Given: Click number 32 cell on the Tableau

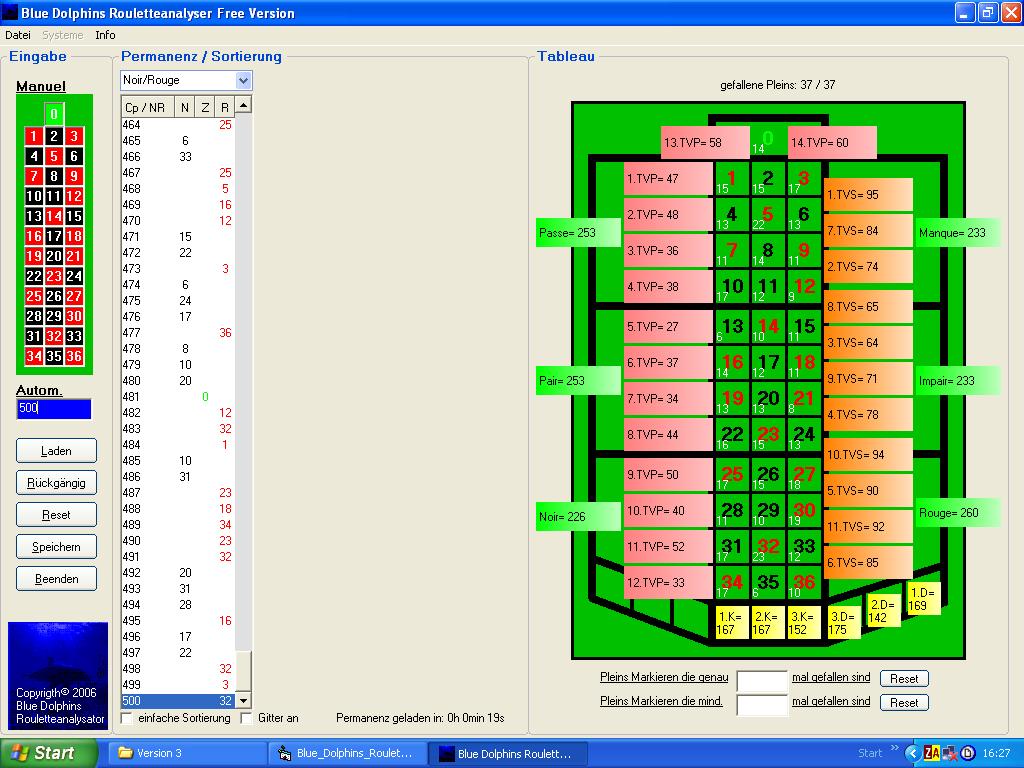Looking at the screenshot, I should [768, 546].
